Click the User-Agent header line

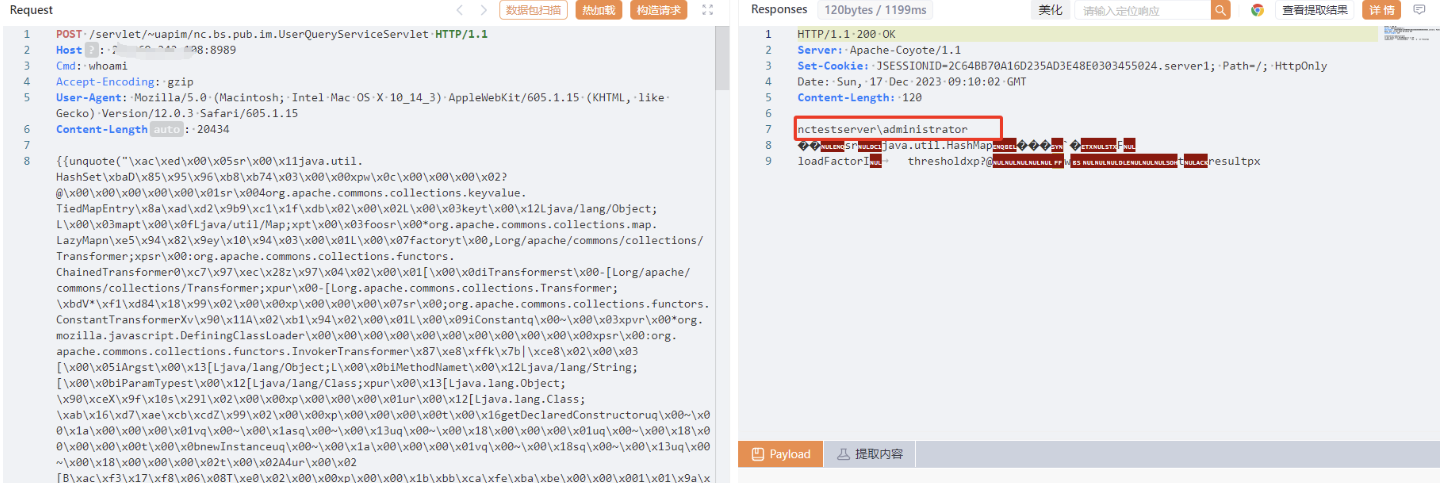point(363,106)
